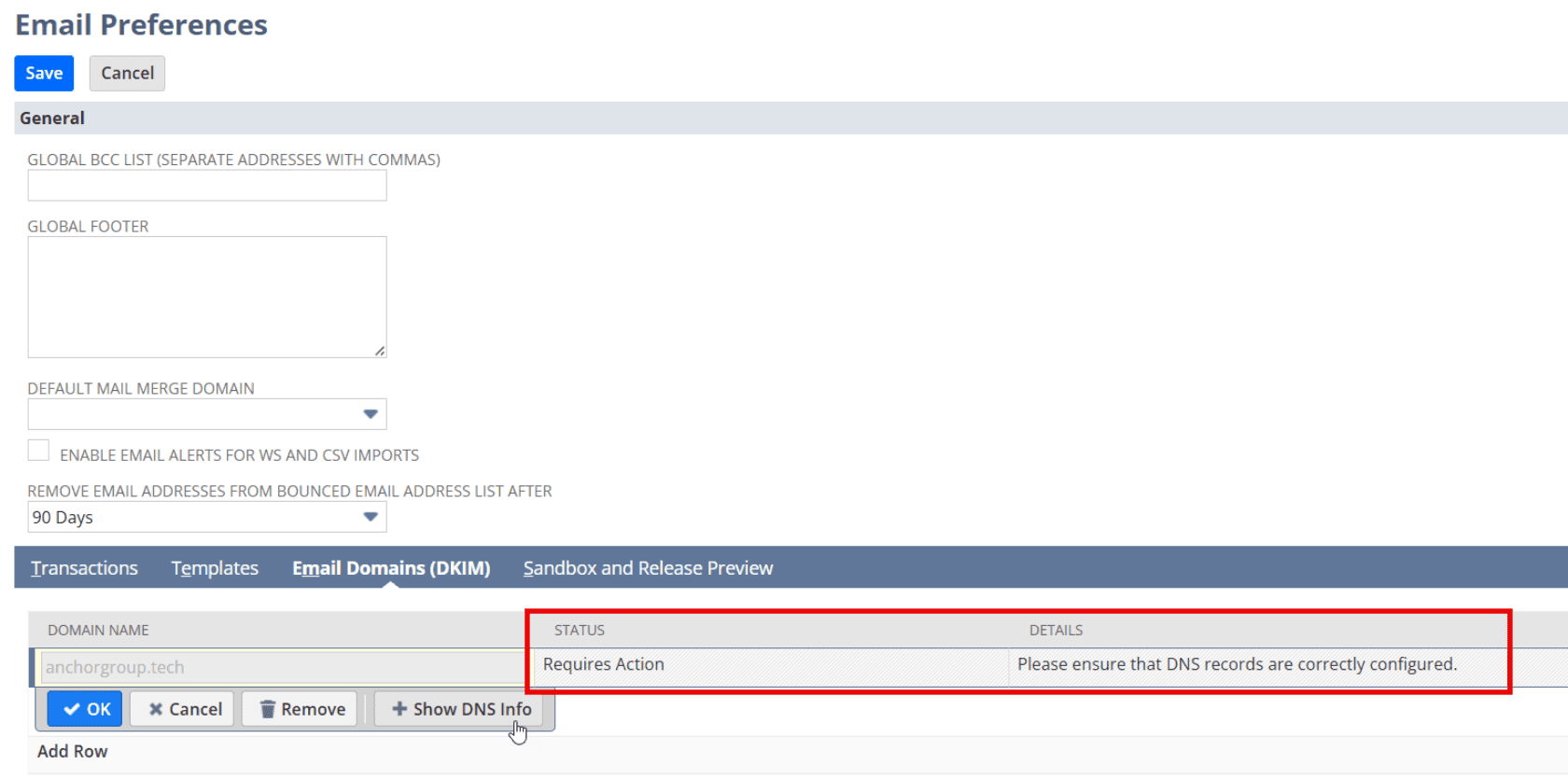Switch to the Templates tab
Viewport: 1568px width, 779px height.
click(x=215, y=568)
